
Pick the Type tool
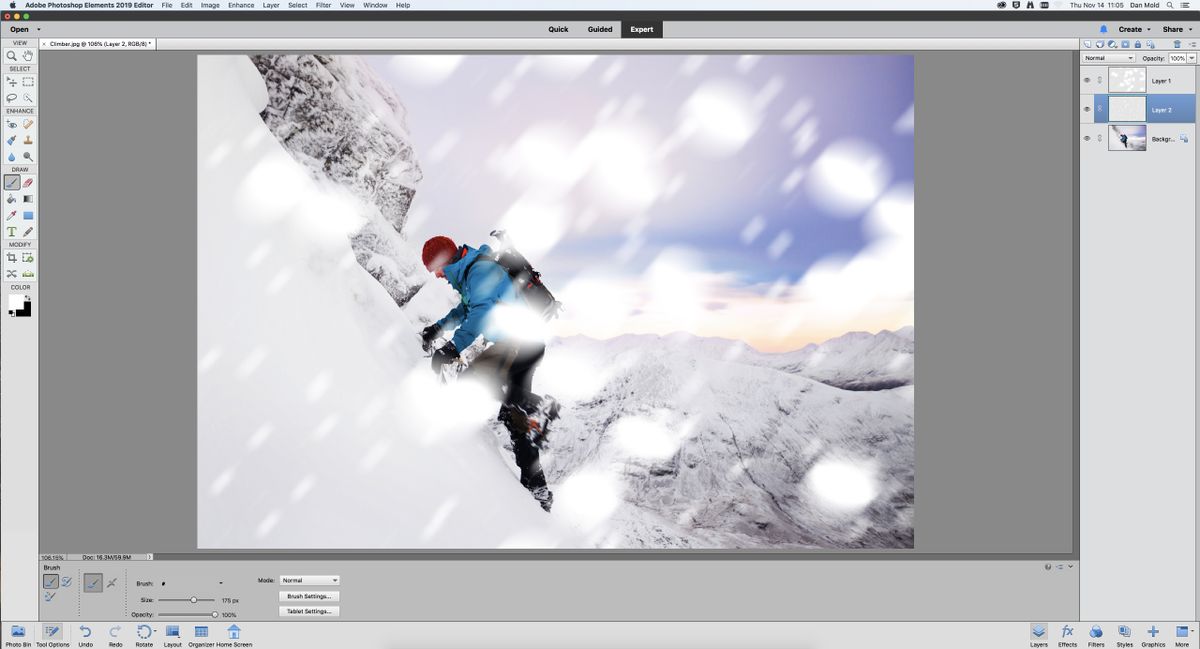click(x=10, y=231)
